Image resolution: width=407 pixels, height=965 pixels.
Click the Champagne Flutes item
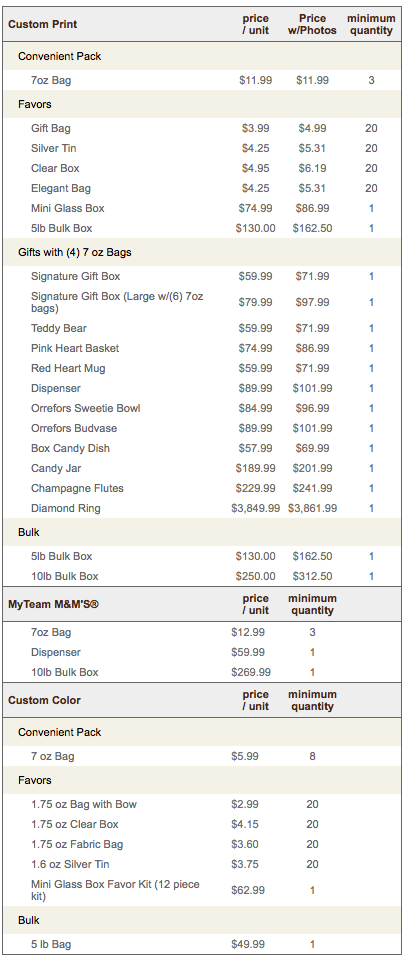(x=77, y=488)
